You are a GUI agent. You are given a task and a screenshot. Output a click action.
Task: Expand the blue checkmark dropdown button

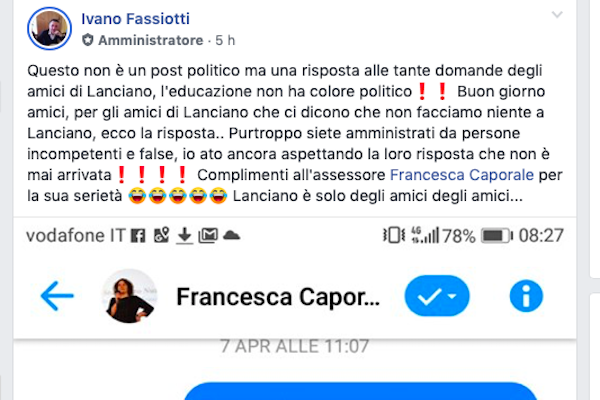tap(437, 296)
